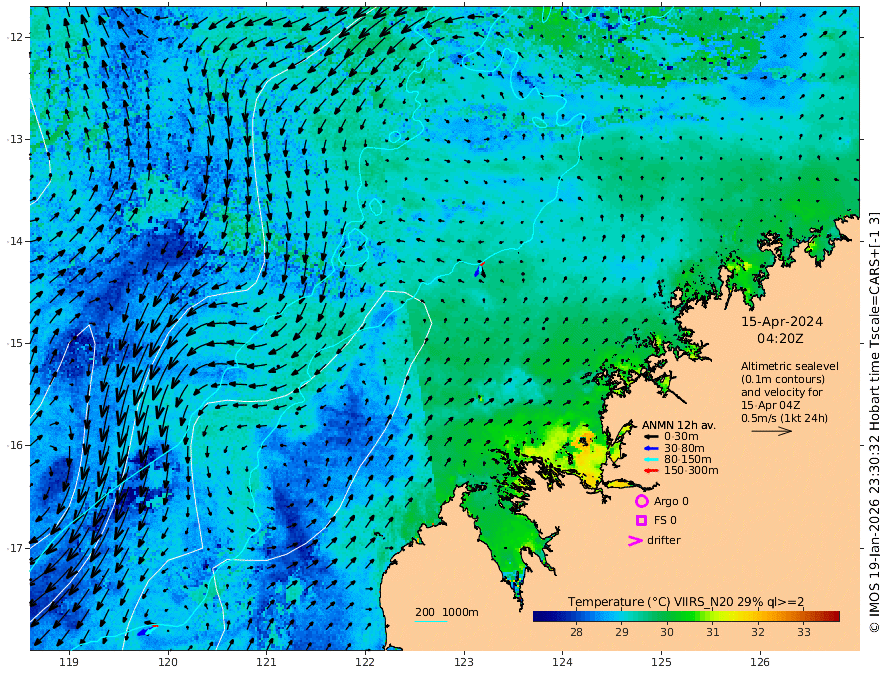The height and width of the screenshot is (680, 880).
Task: Click latitude axis label -15
Action: click(x=15, y=343)
